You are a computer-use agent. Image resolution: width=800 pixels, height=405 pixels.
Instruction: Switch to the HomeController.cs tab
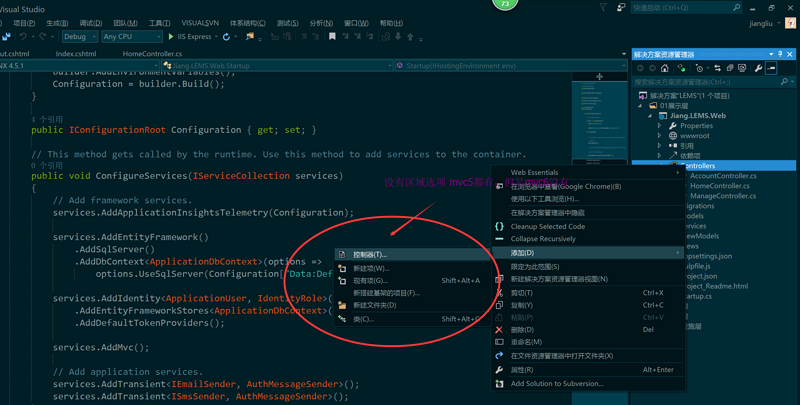pos(152,54)
